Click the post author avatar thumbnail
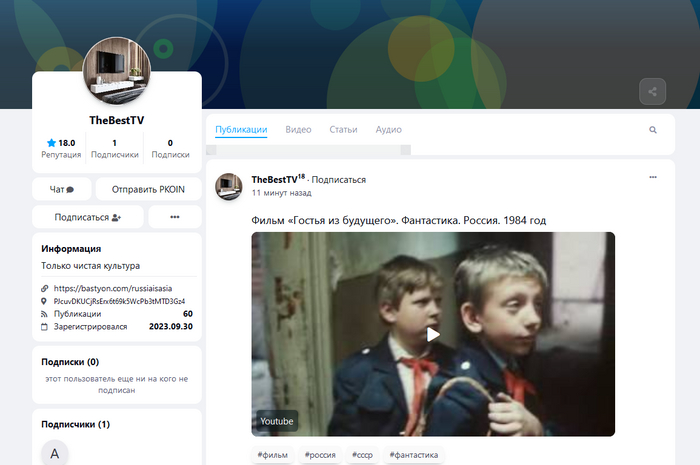 (229, 187)
